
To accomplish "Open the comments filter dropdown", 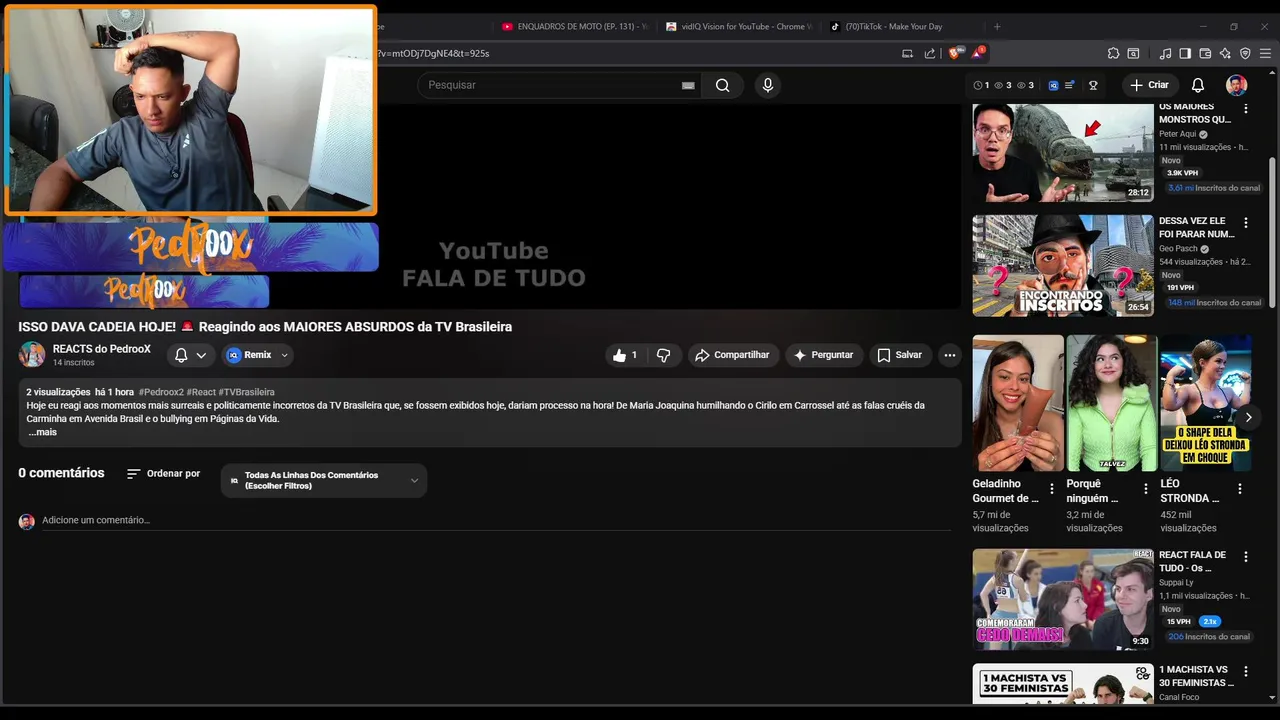I will pyautogui.click(x=324, y=480).
